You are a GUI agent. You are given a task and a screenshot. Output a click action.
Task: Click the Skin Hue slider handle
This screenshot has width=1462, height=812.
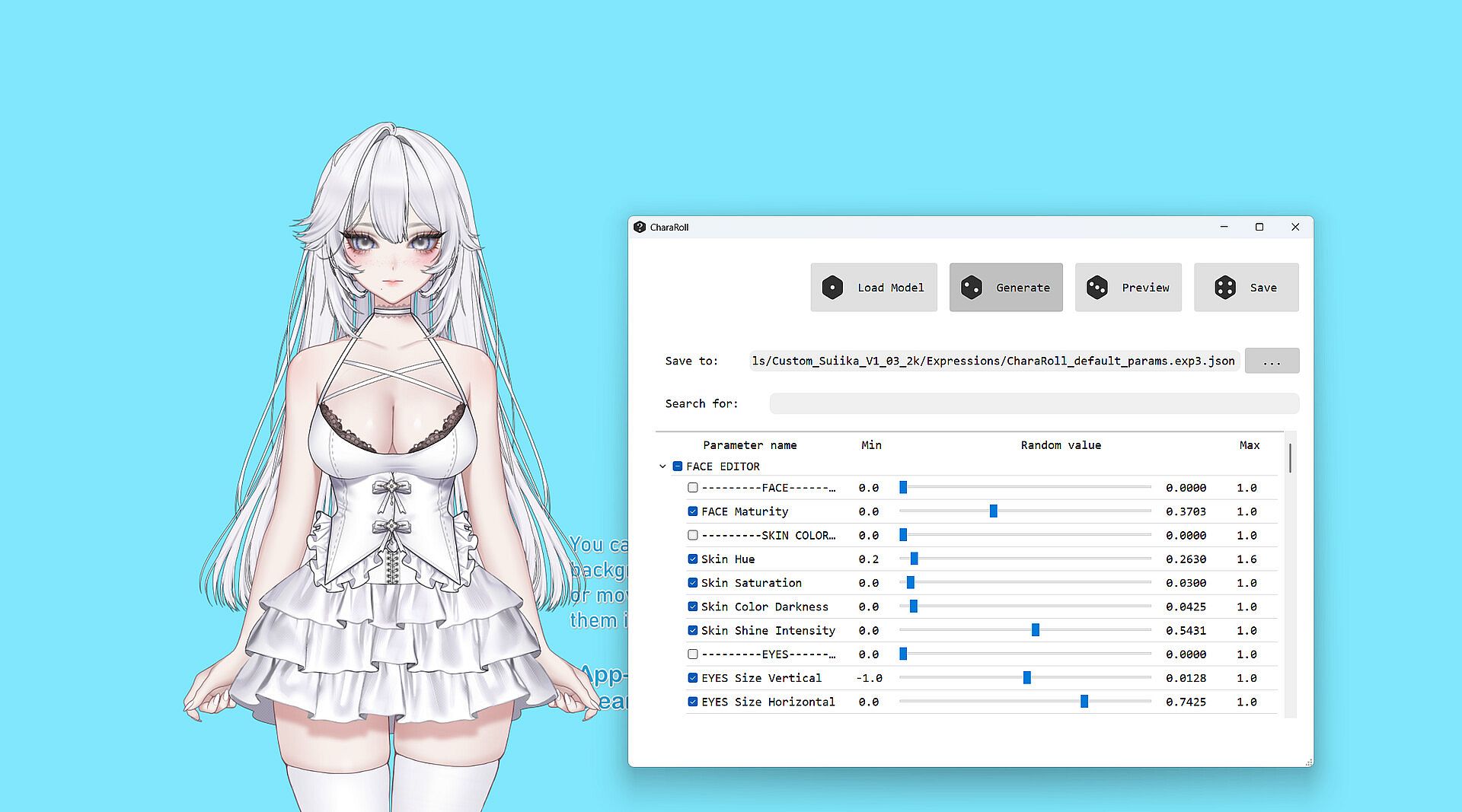[915, 559]
